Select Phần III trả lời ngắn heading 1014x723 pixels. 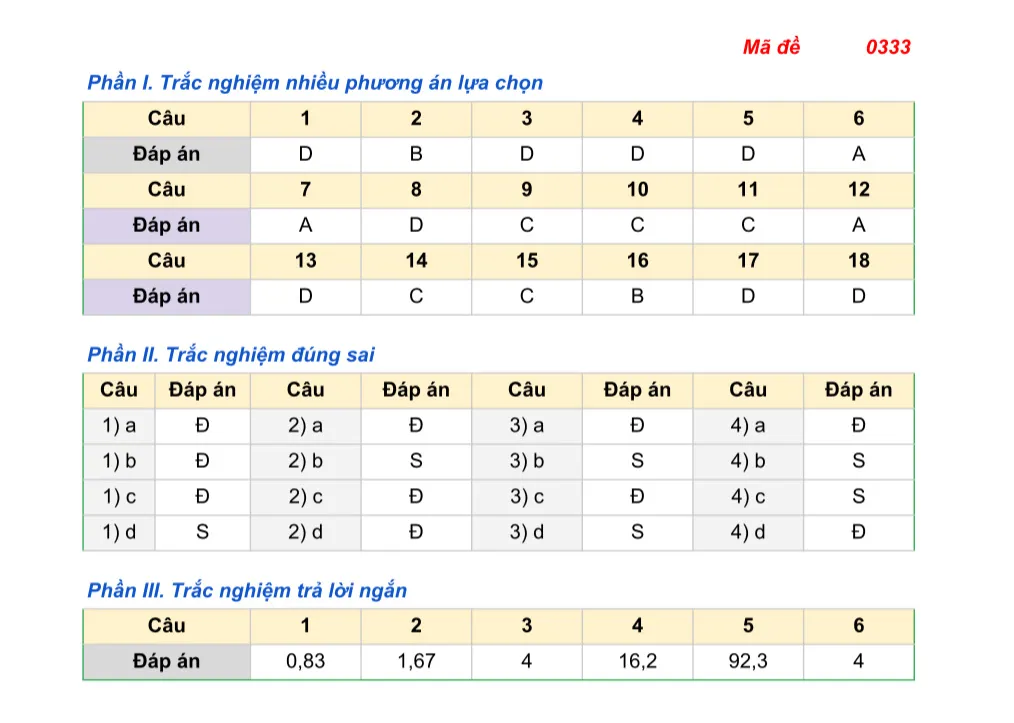(x=247, y=590)
